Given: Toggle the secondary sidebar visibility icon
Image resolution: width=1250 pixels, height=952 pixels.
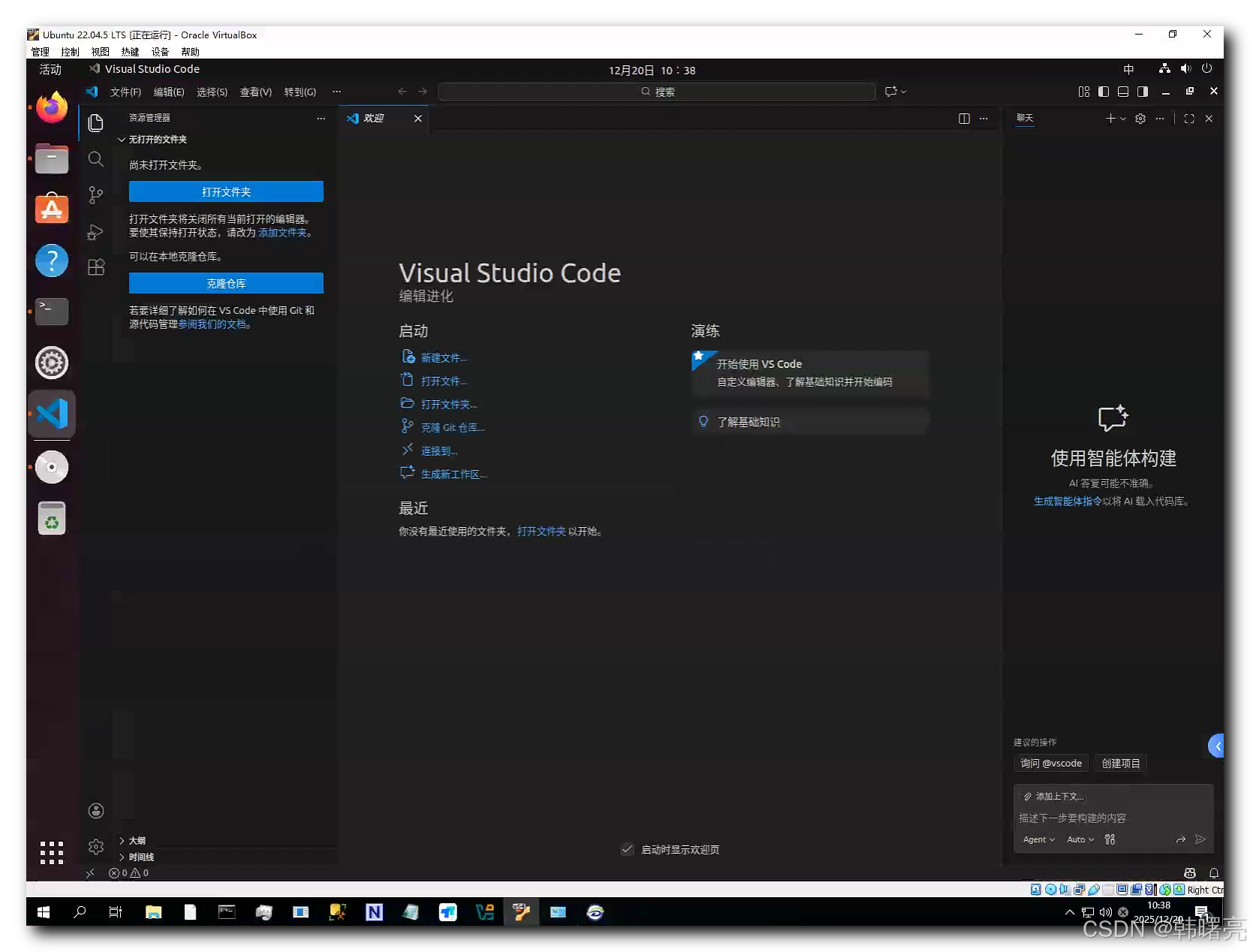Looking at the screenshot, I should tap(1143, 92).
